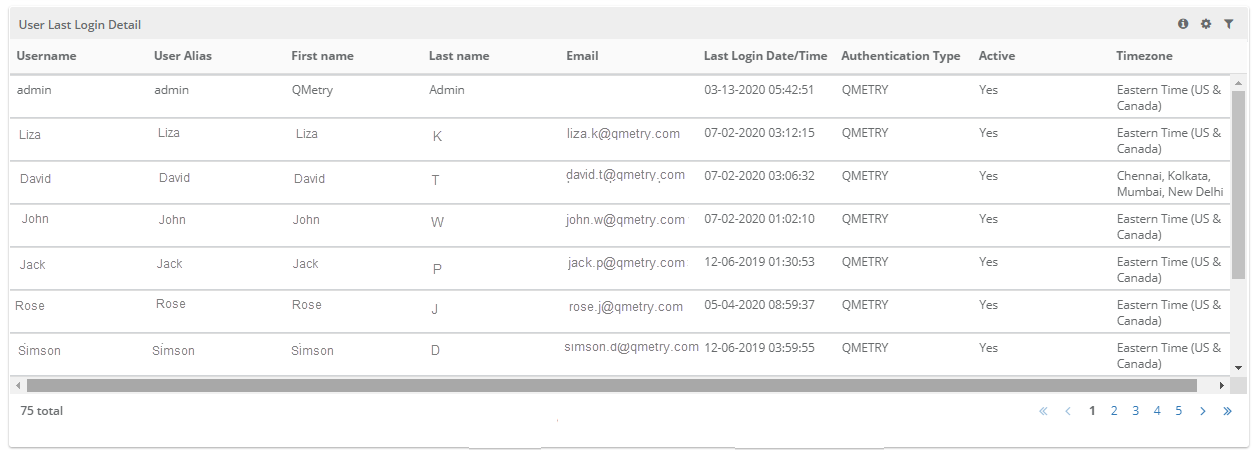The width and height of the screenshot is (1254, 450).
Task: Sort by the Last name column header
Action: 459,56
